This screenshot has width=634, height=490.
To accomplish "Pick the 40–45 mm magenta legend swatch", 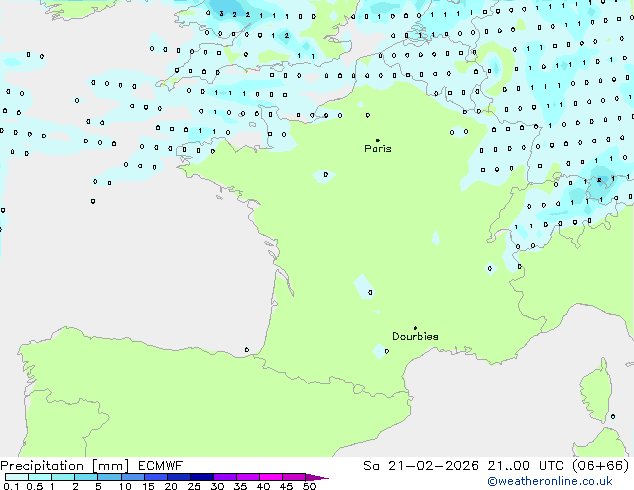I will click(x=271, y=477).
